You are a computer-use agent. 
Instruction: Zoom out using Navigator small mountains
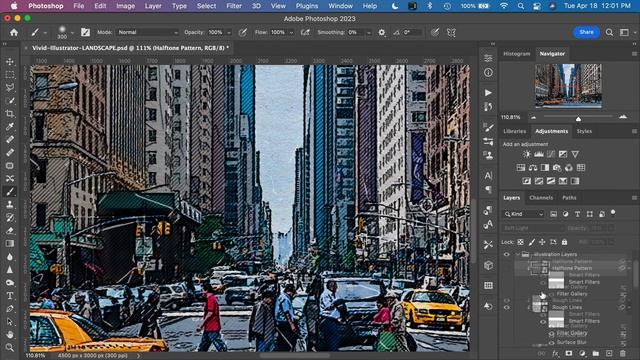click(533, 117)
